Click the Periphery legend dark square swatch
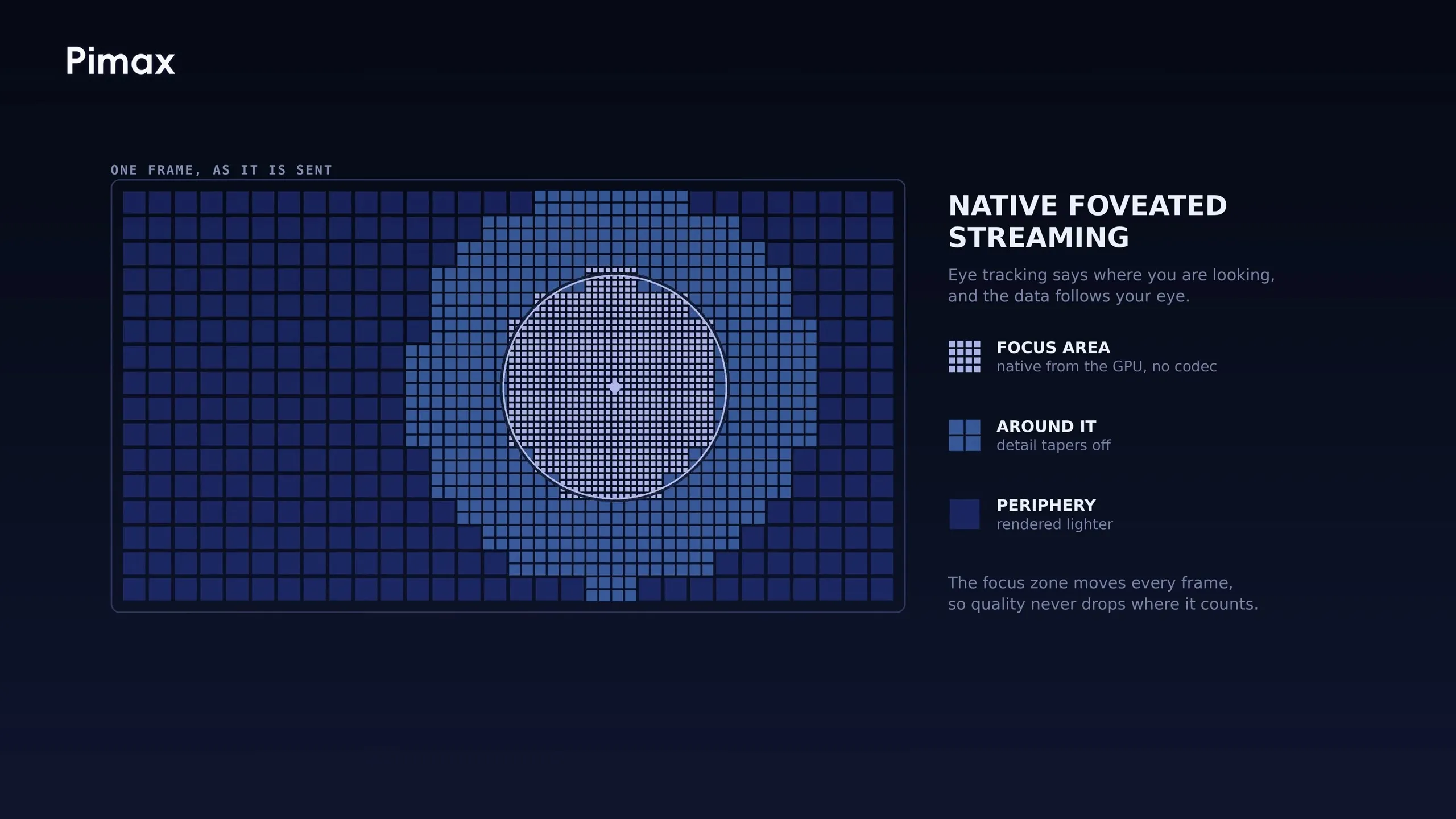The image size is (1456, 819). [x=964, y=514]
